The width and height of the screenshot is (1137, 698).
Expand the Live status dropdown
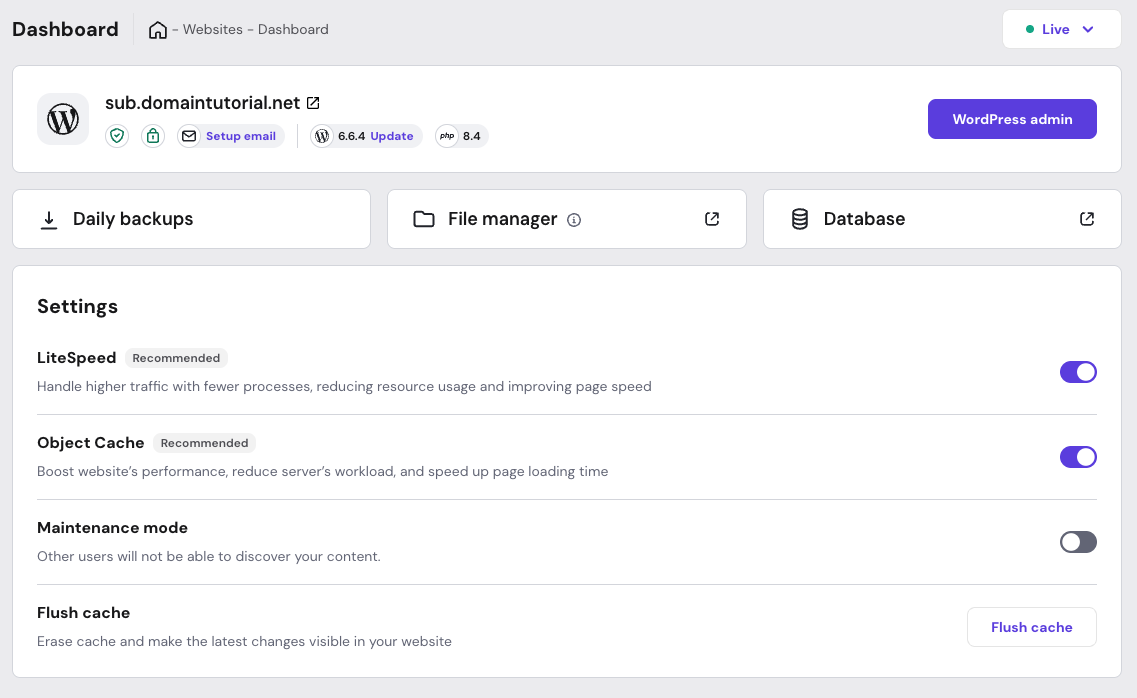click(x=1061, y=30)
